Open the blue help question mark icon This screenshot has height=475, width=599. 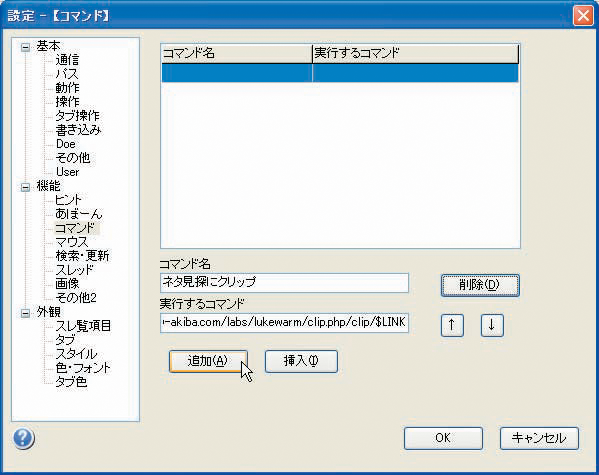tap(24, 438)
